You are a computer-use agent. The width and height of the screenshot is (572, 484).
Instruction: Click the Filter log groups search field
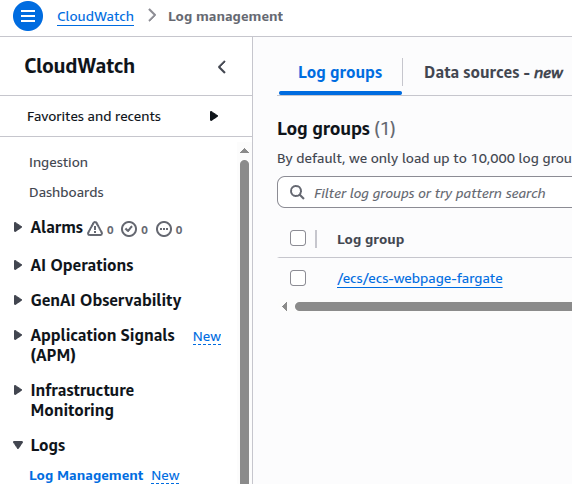[x=425, y=192]
